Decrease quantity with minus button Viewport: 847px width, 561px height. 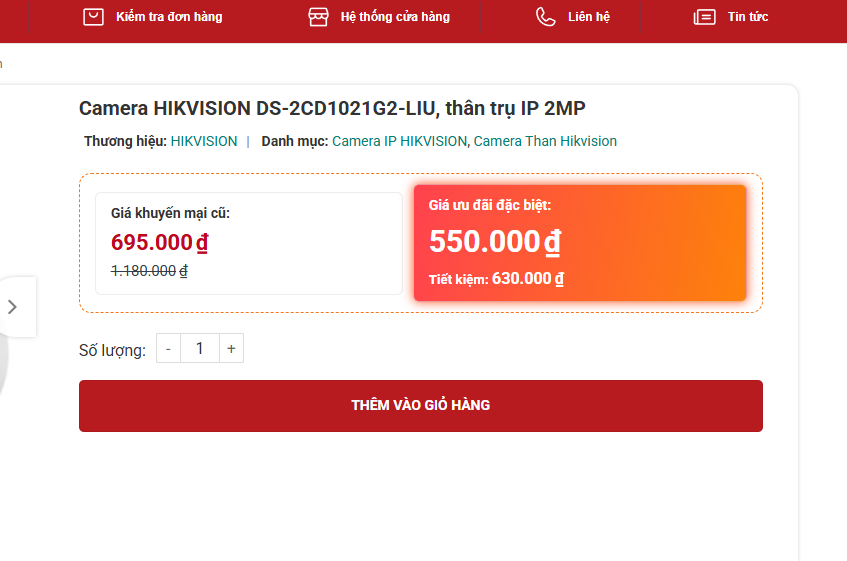169,348
